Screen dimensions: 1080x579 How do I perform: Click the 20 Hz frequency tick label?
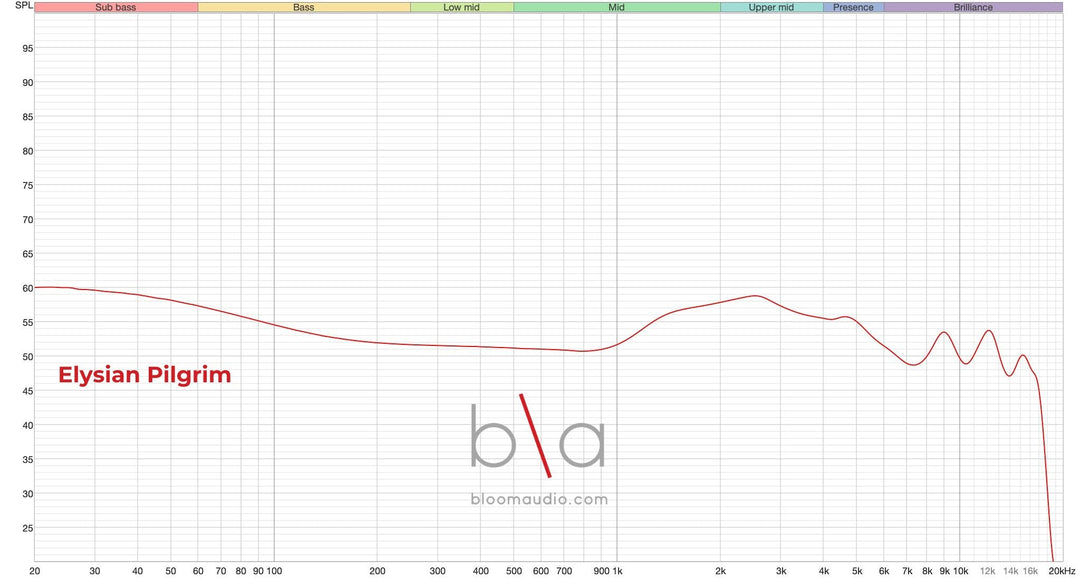tap(34, 571)
